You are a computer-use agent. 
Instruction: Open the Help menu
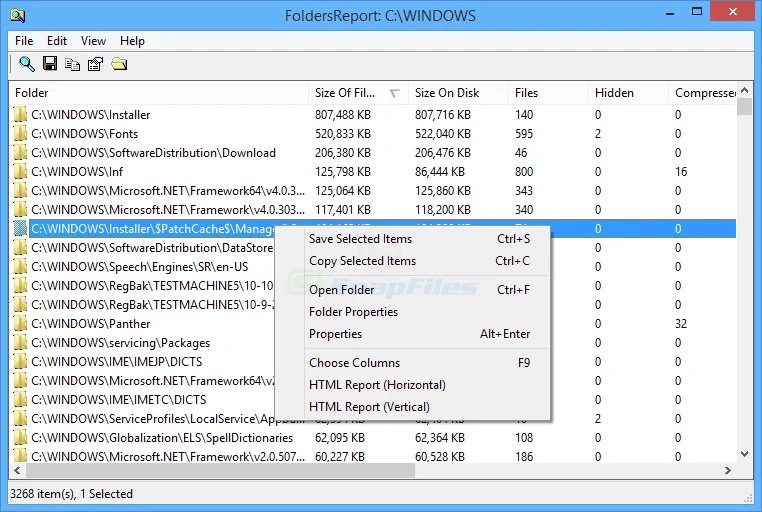click(132, 41)
